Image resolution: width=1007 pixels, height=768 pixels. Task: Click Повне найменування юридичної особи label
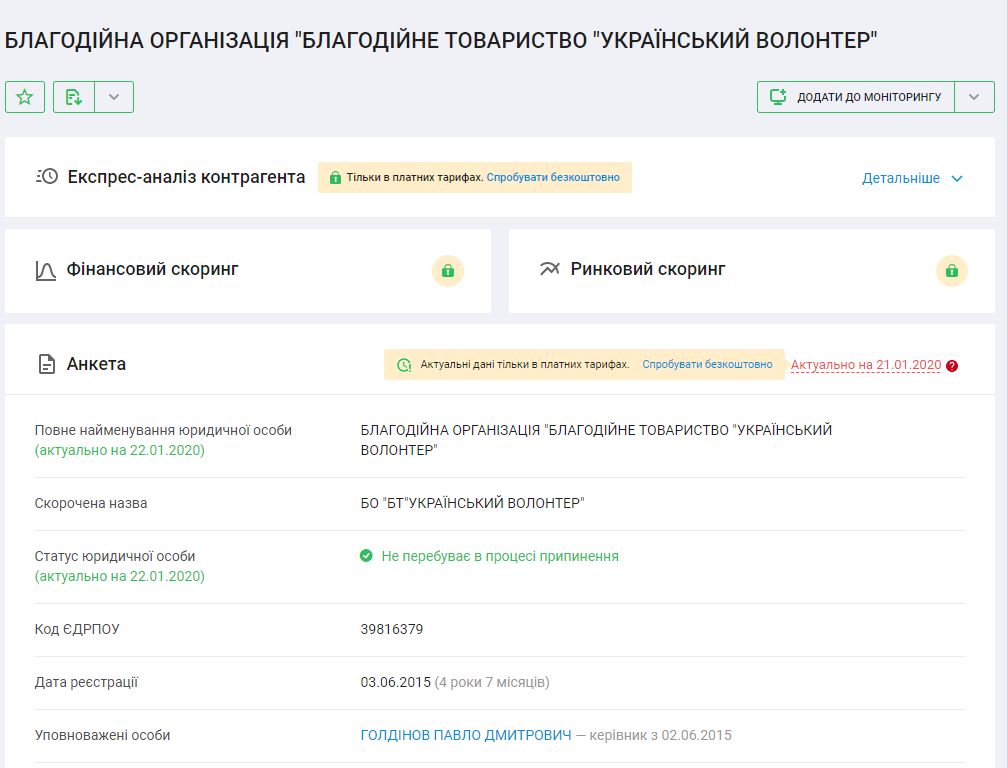[163, 430]
